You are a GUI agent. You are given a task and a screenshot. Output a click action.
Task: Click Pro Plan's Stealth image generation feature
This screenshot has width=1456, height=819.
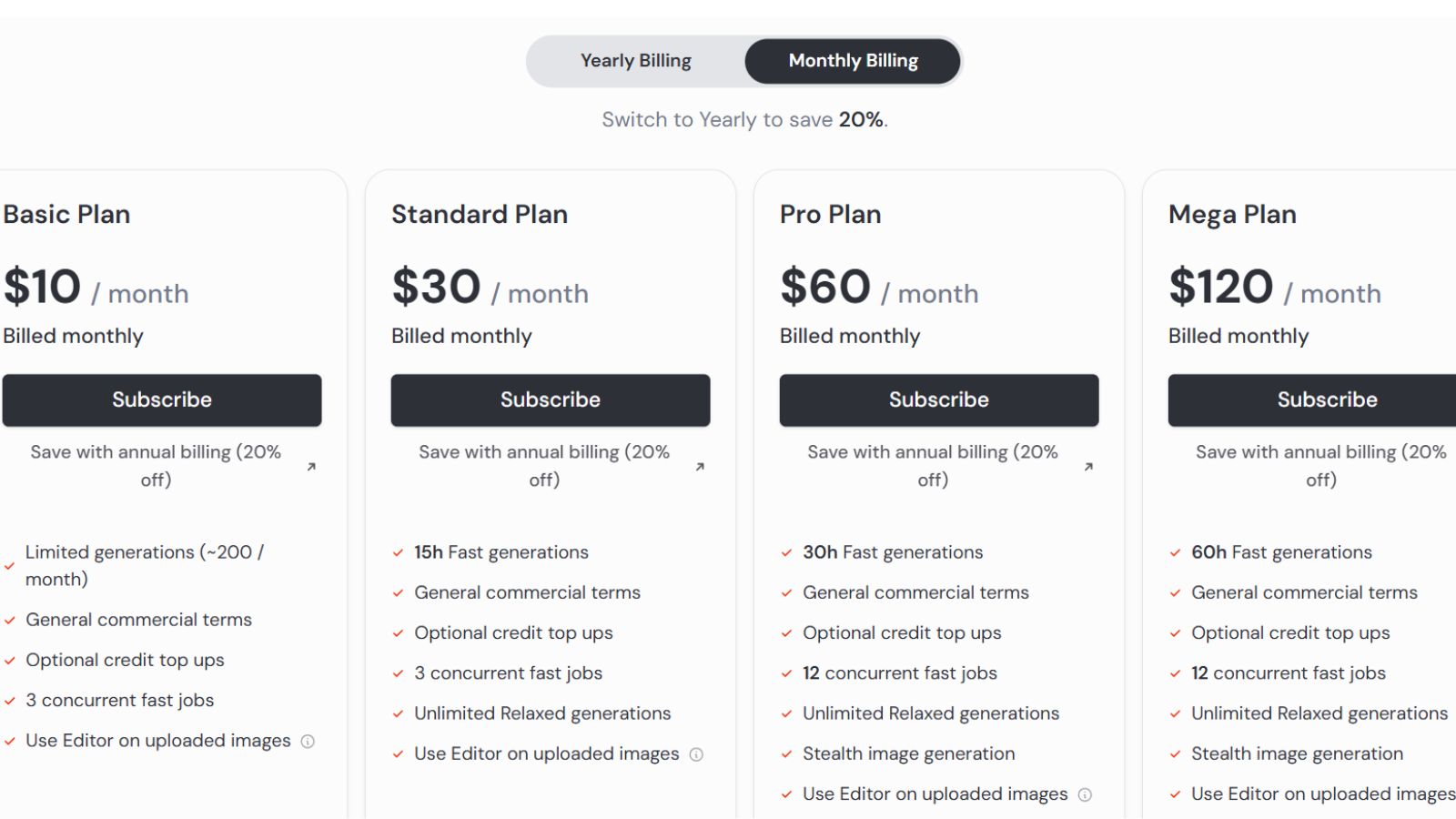tap(908, 753)
